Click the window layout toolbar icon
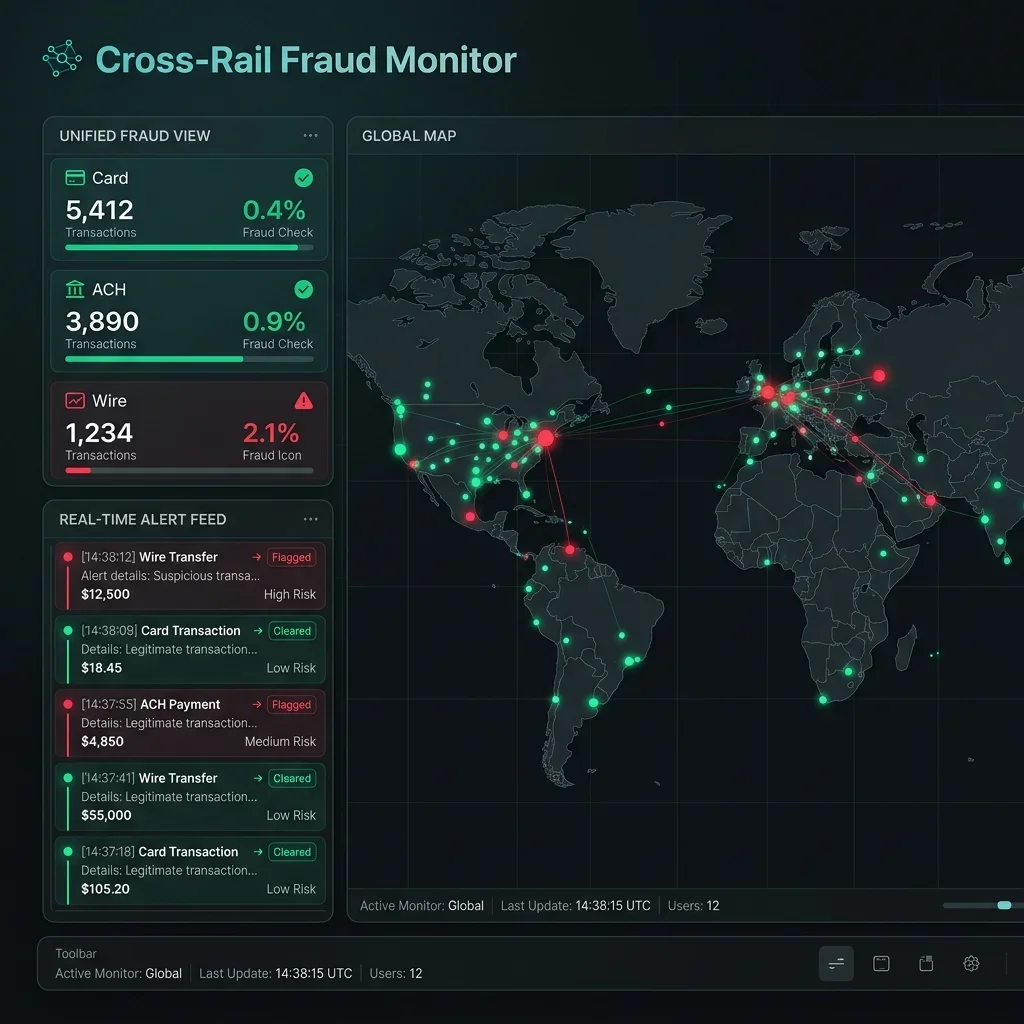The height and width of the screenshot is (1024, 1024). (881, 963)
